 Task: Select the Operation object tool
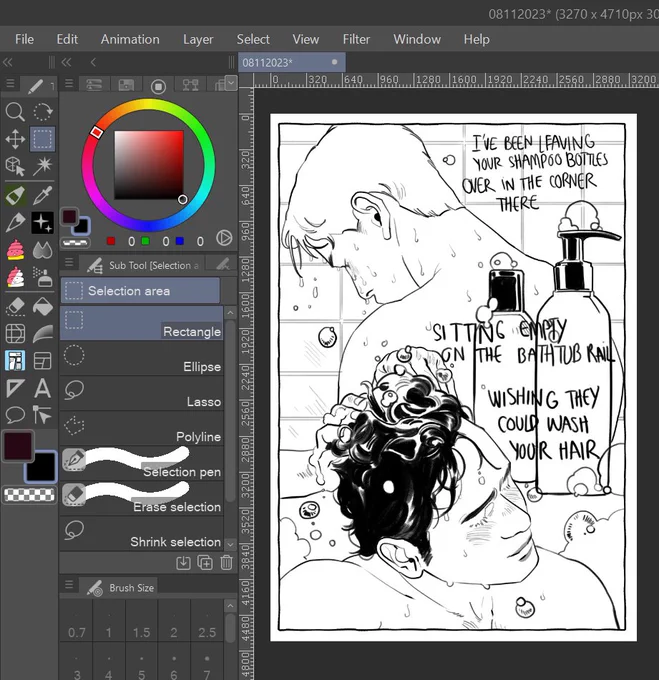click(x=15, y=166)
